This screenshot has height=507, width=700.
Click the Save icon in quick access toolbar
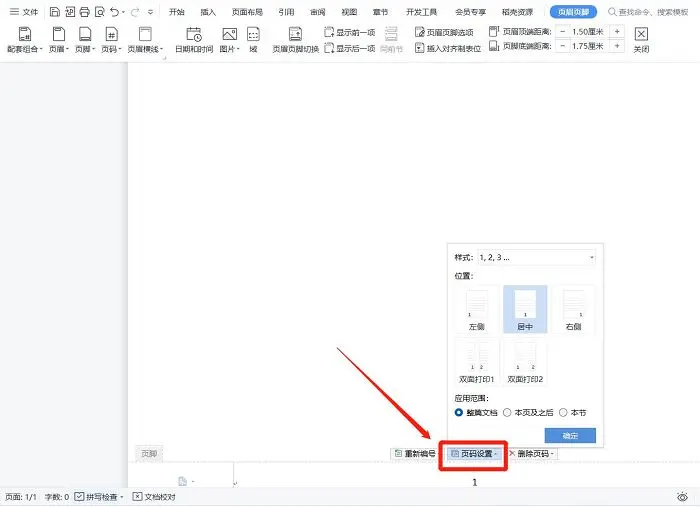click(54, 12)
